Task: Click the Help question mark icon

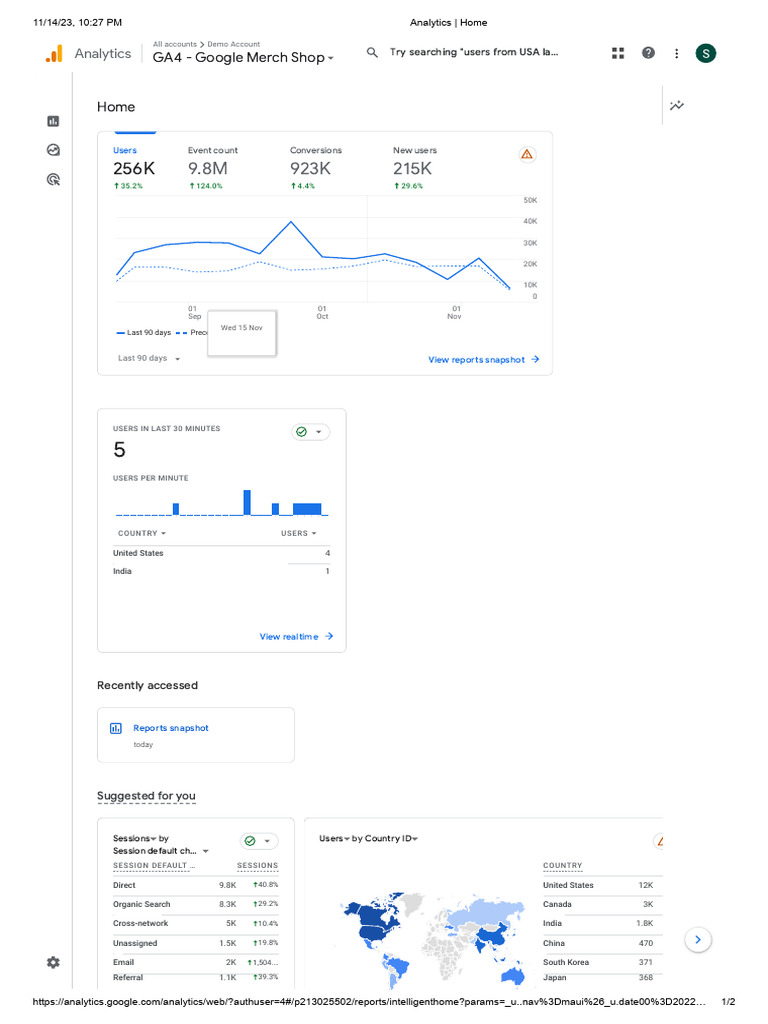Action: point(648,53)
